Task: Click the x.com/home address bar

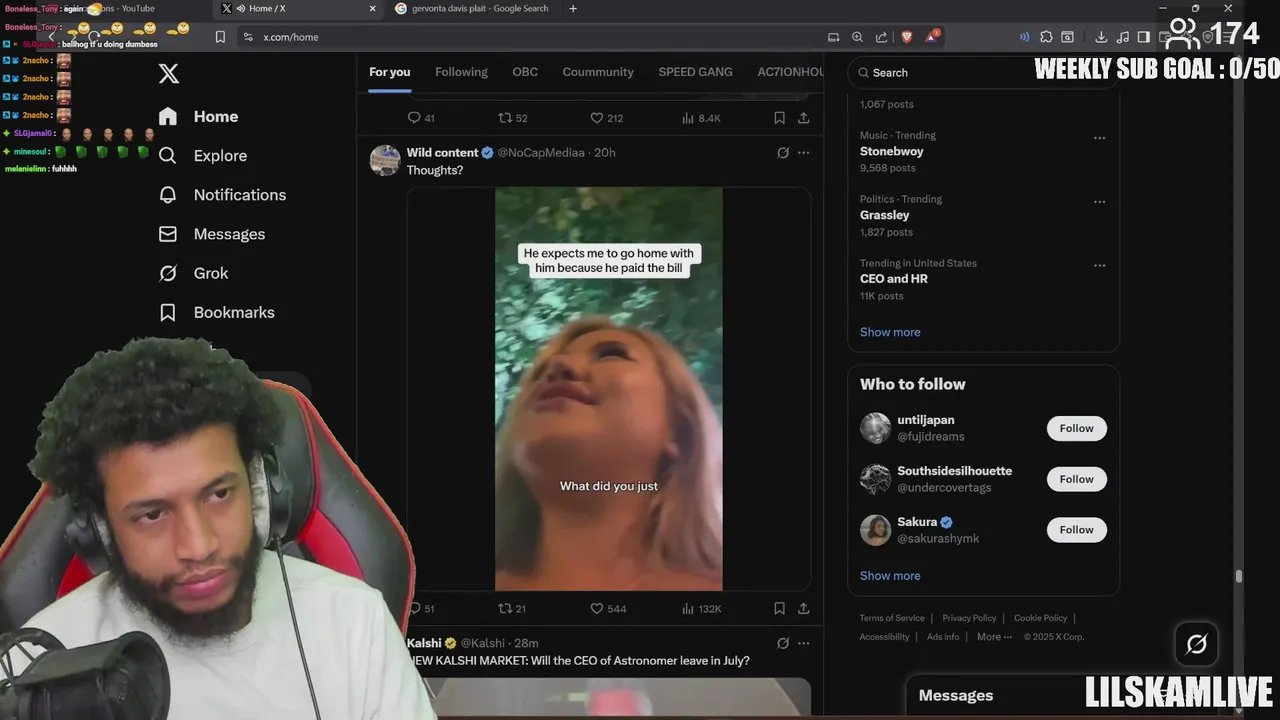Action: 290,37
